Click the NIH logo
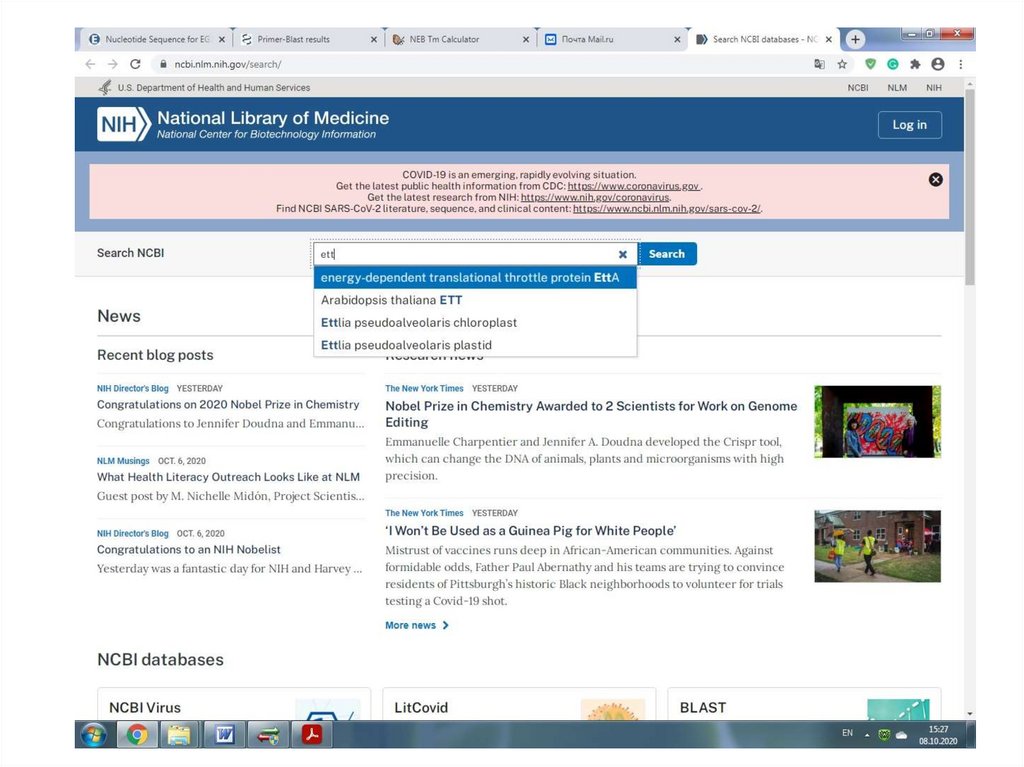The image size is (1024, 767). point(123,124)
